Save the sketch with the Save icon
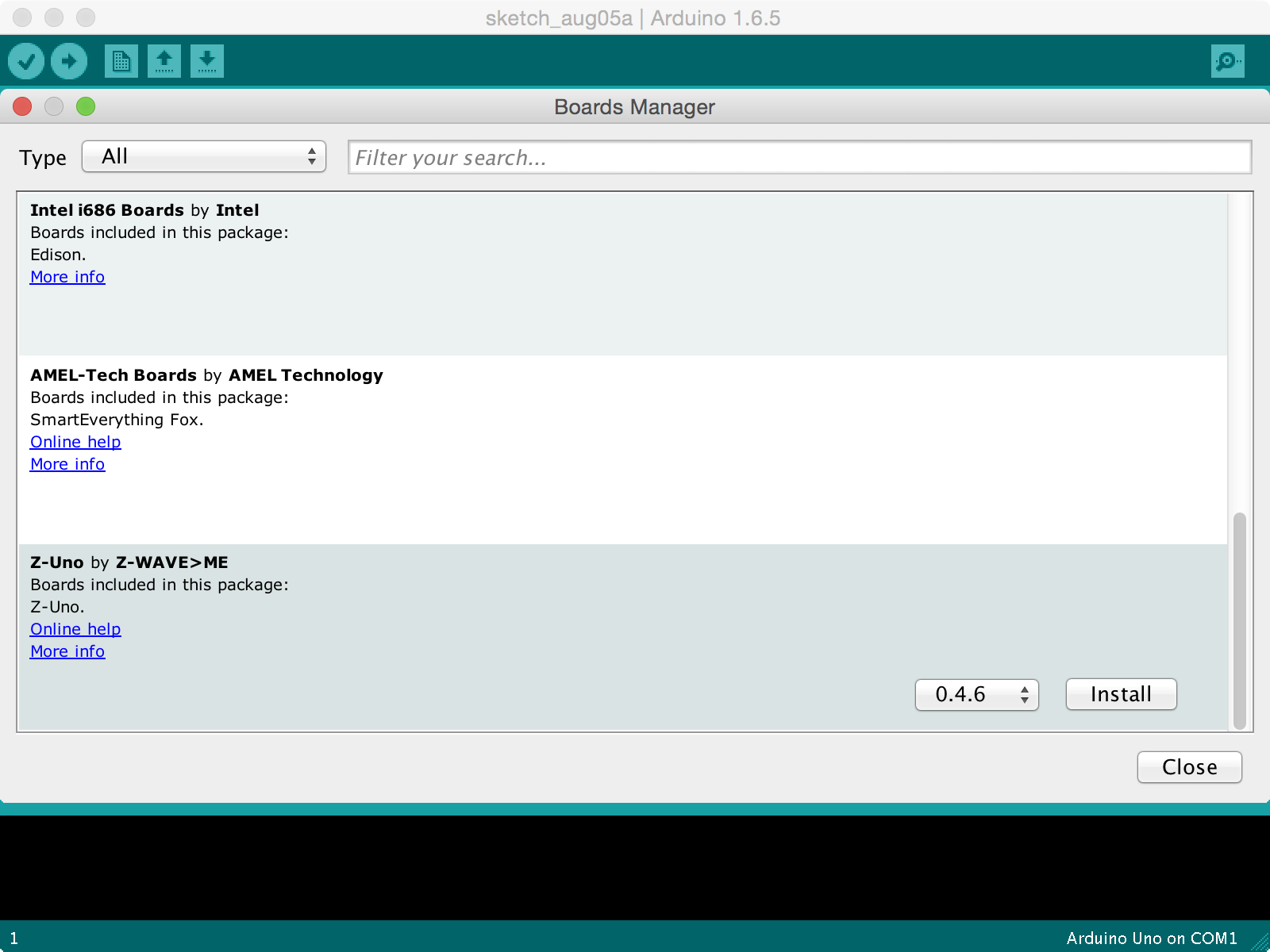Screen dimensions: 1270x952 point(207,61)
